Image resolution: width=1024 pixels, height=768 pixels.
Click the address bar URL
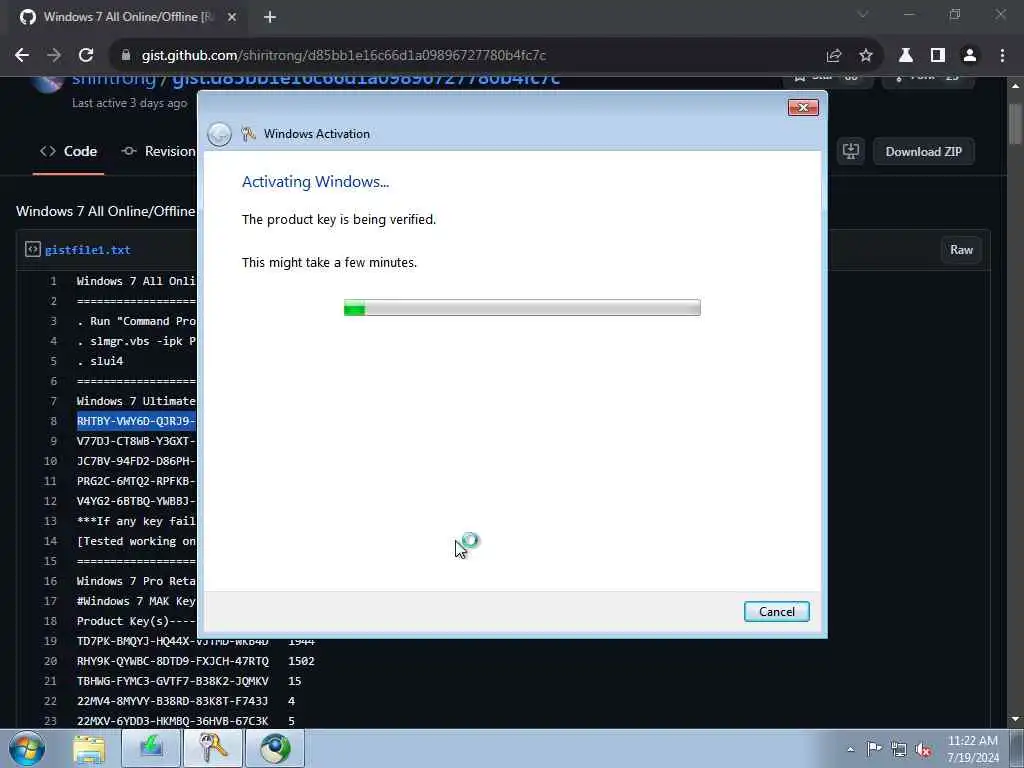tap(344, 56)
